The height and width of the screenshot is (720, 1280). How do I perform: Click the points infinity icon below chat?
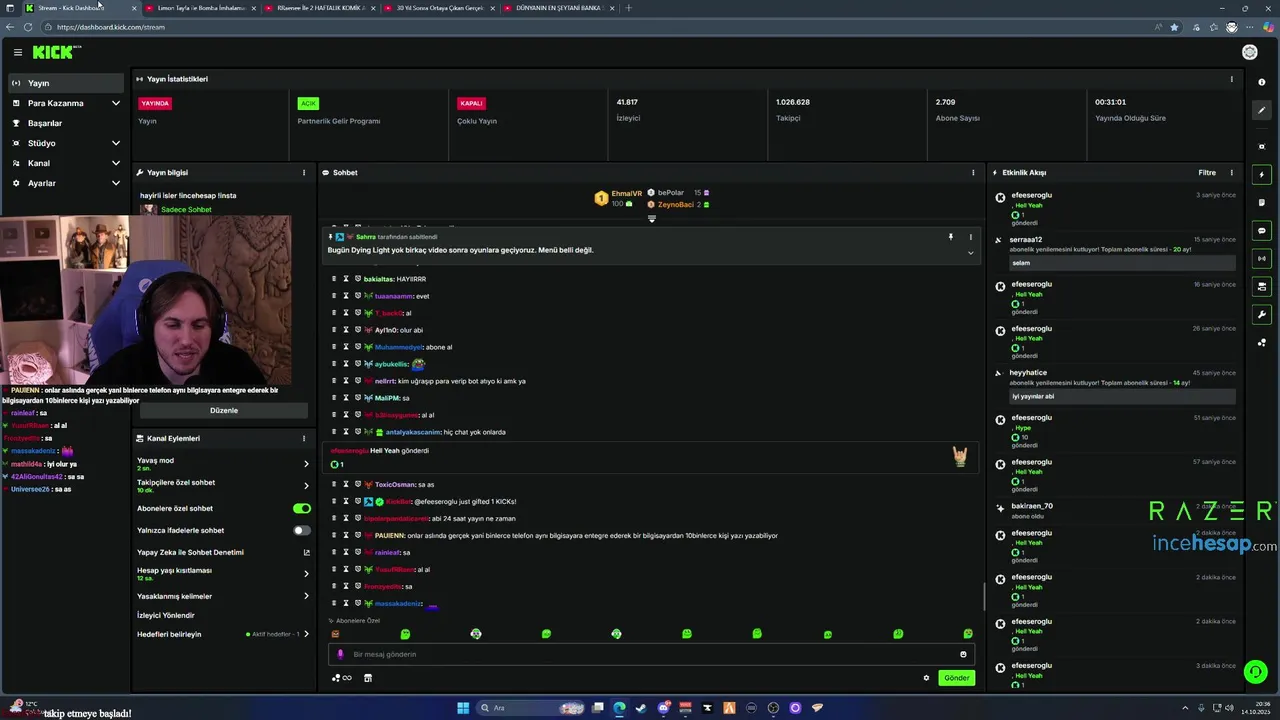342,678
